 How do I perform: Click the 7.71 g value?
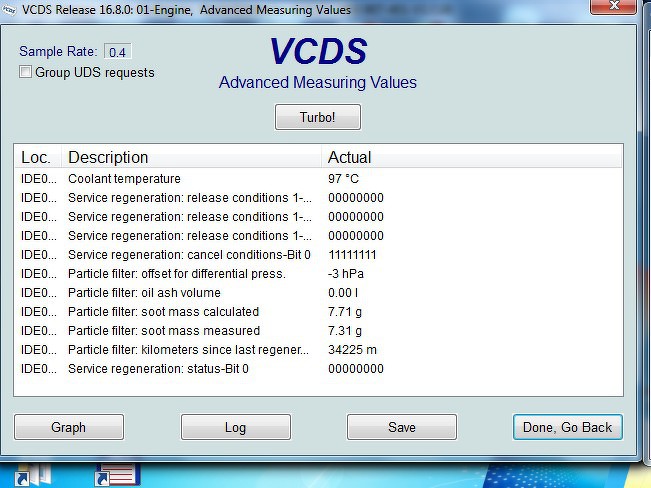coord(345,311)
